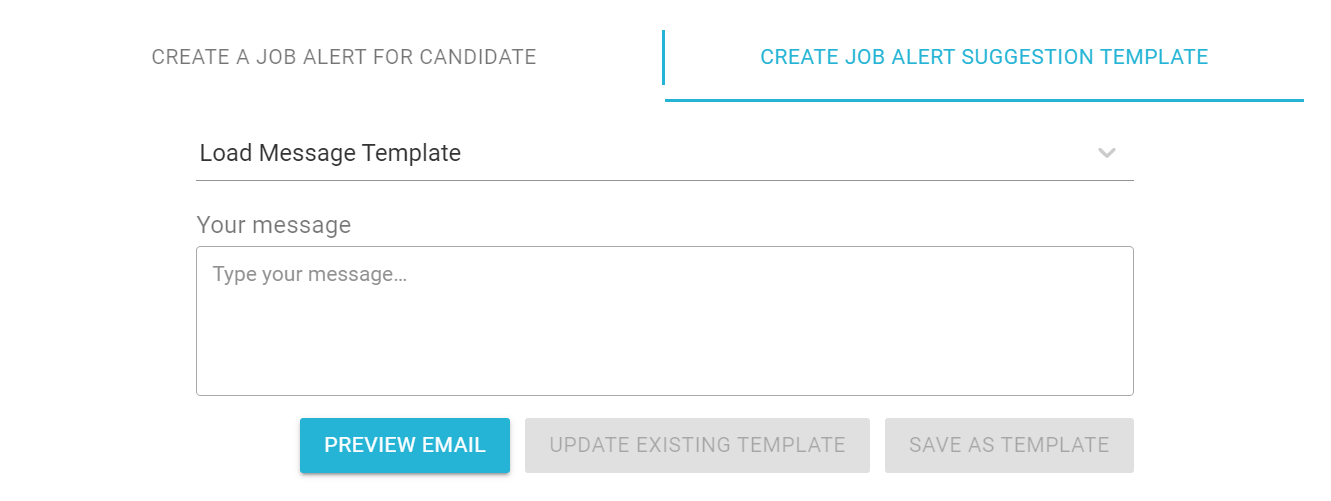Focus the Type your message text area

[665, 321]
